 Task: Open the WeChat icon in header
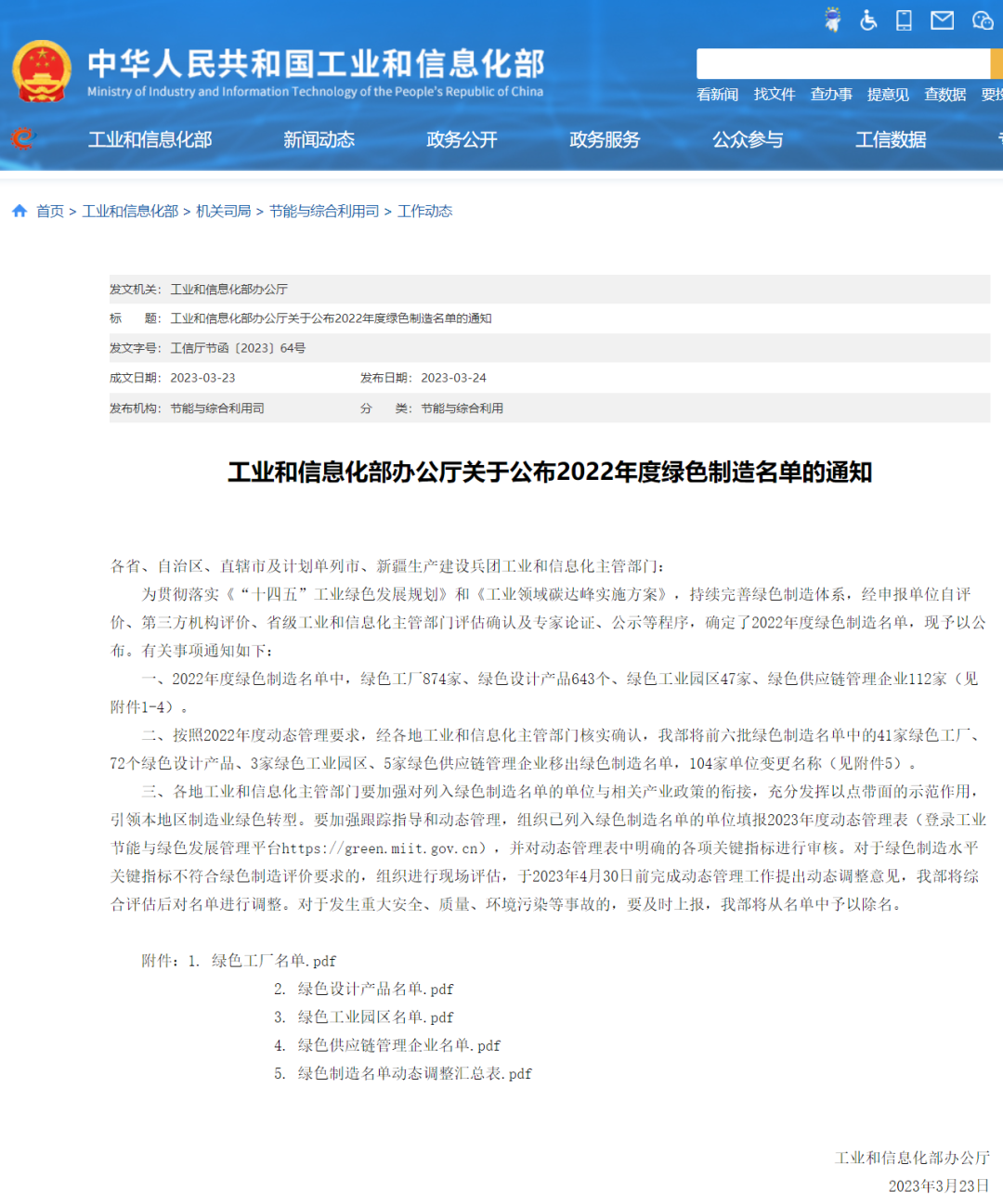tap(983, 19)
